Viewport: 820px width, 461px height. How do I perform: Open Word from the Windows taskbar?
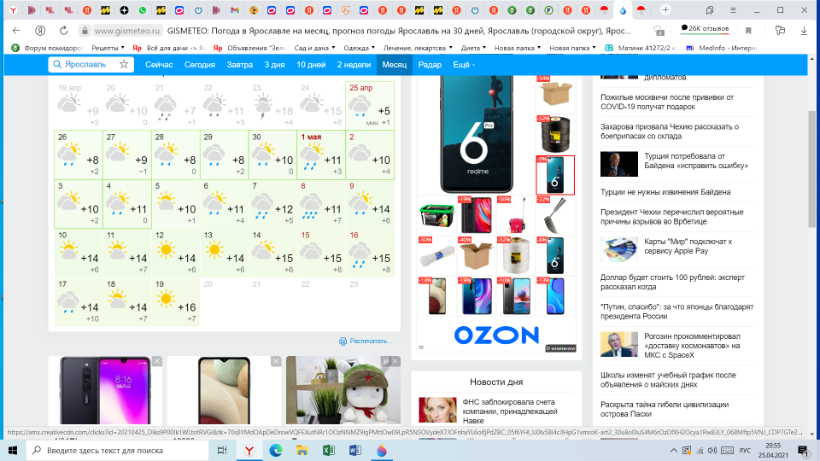354,451
